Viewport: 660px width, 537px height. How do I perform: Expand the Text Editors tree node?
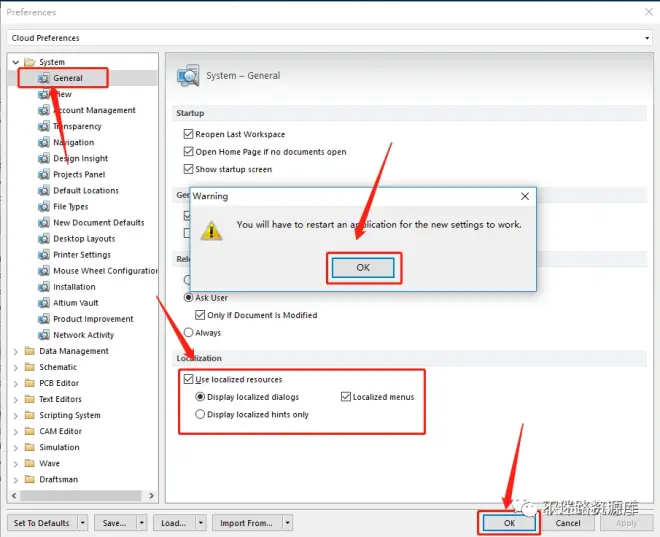click(x=16, y=400)
